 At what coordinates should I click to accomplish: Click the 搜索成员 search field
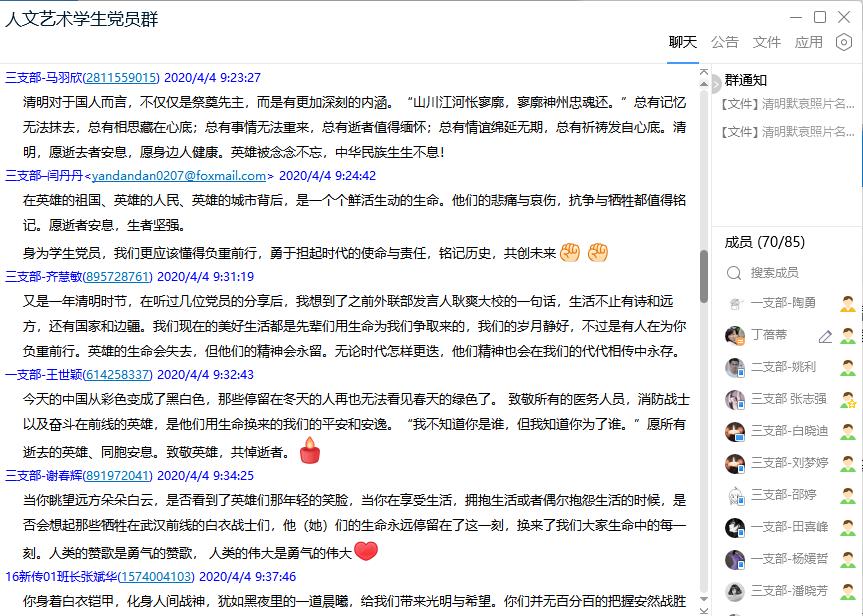pos(790,272)
